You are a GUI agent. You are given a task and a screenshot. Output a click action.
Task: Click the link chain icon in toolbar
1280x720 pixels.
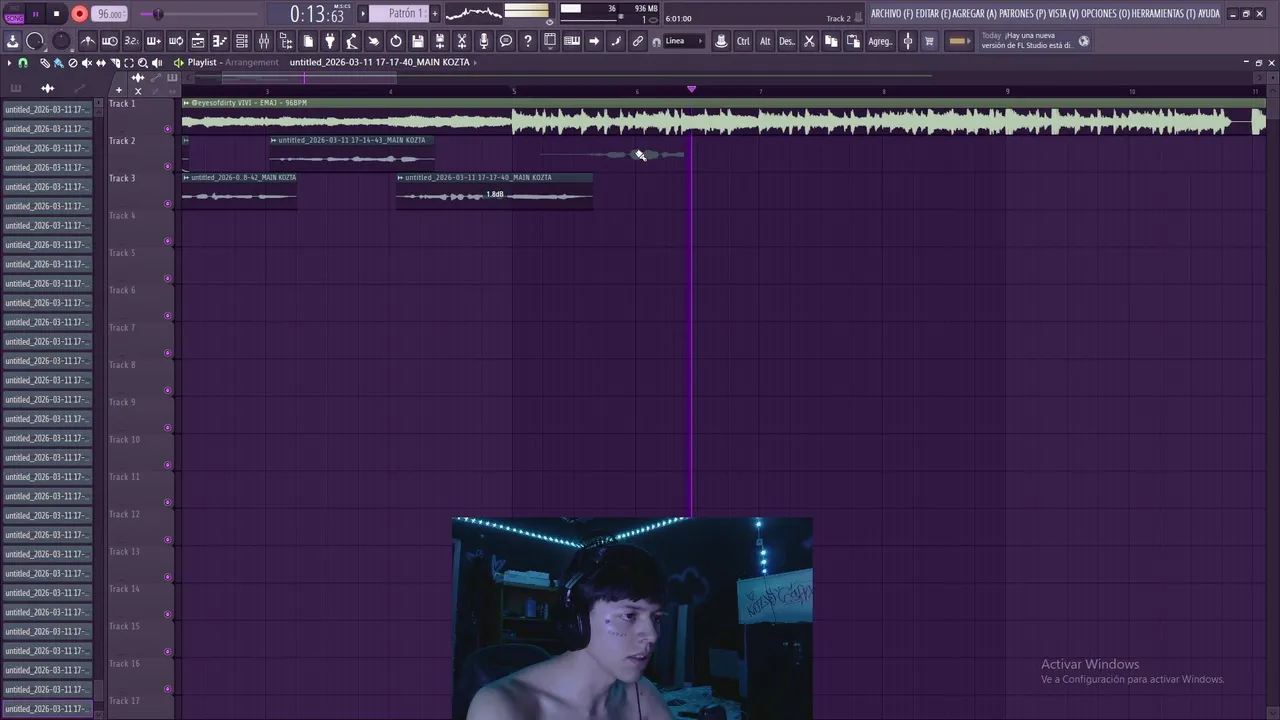pos(638,41)
